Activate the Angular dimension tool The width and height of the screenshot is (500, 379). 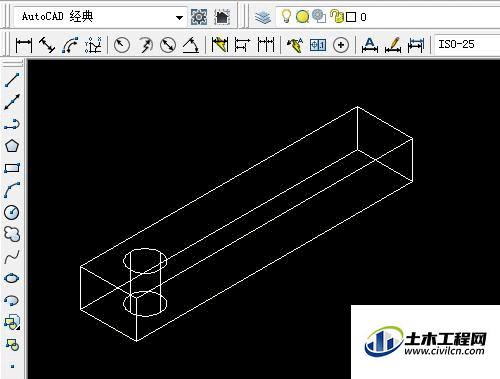click(x=191, y=45)
